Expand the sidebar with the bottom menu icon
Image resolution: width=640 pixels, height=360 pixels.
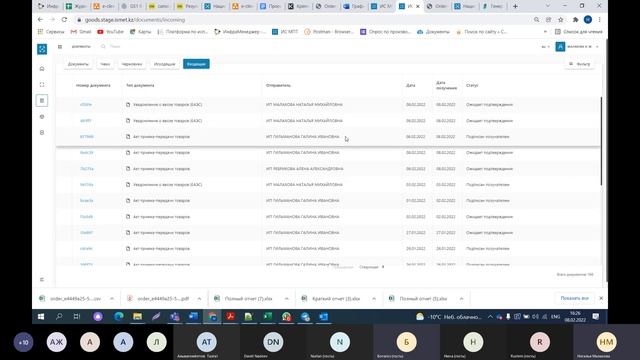click(42, 280)
